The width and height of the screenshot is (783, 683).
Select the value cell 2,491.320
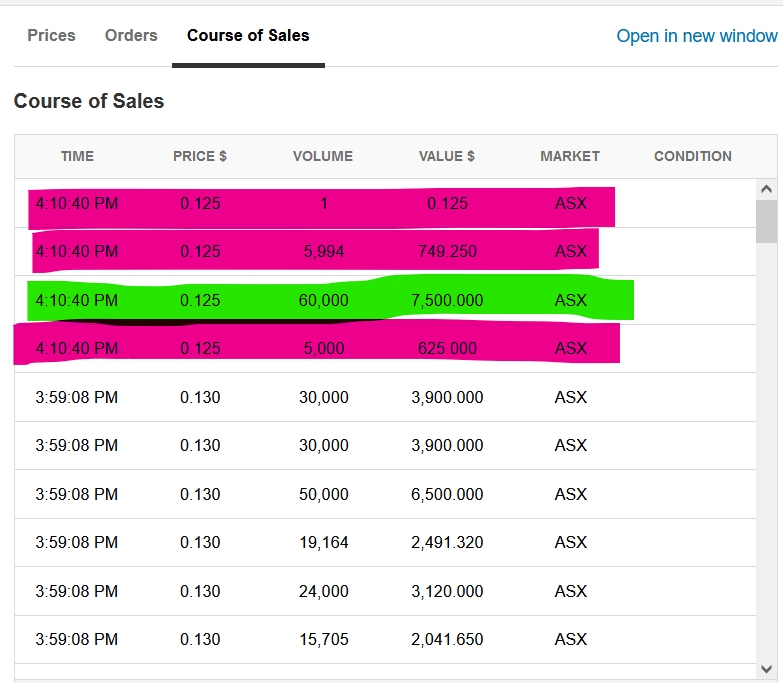tap(447, 542)
